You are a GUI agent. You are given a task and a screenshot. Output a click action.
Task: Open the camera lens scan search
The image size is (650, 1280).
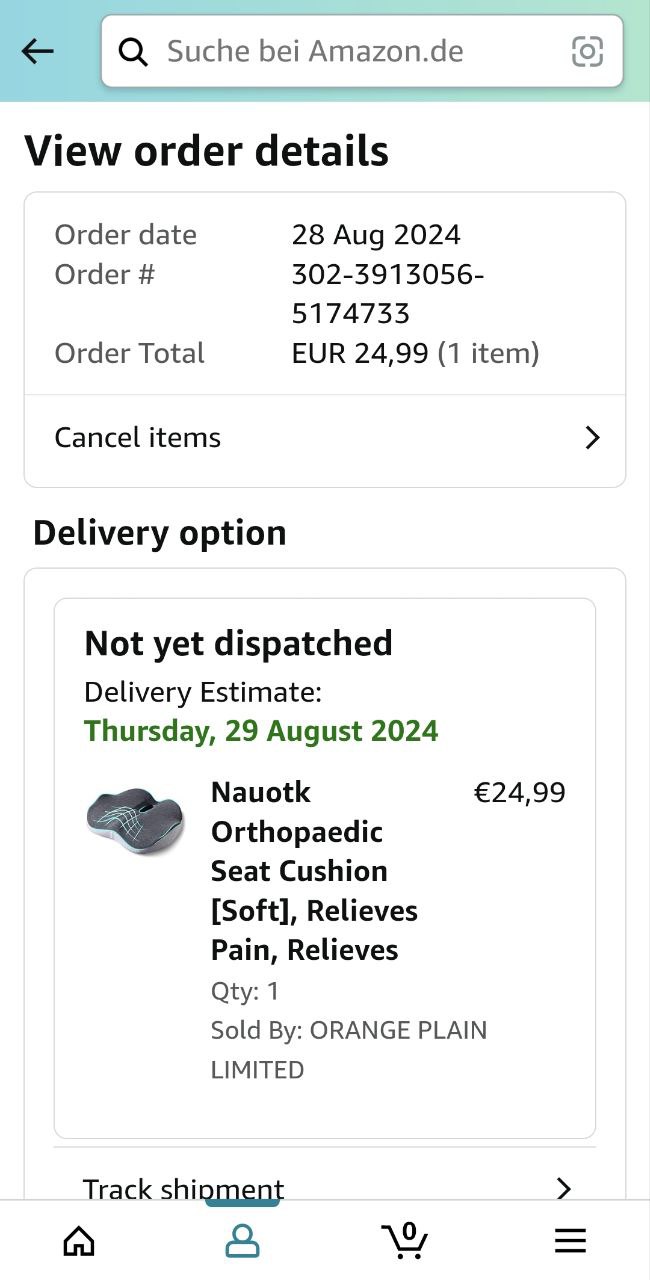(x=587, y=51)
